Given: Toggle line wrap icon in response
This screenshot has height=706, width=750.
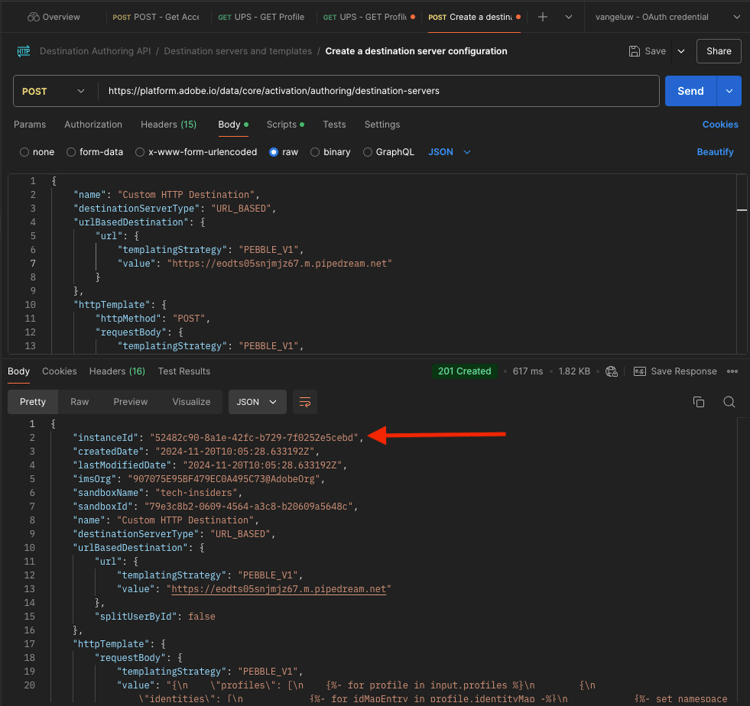Looking at the screenshot, I should pos(305,402).
